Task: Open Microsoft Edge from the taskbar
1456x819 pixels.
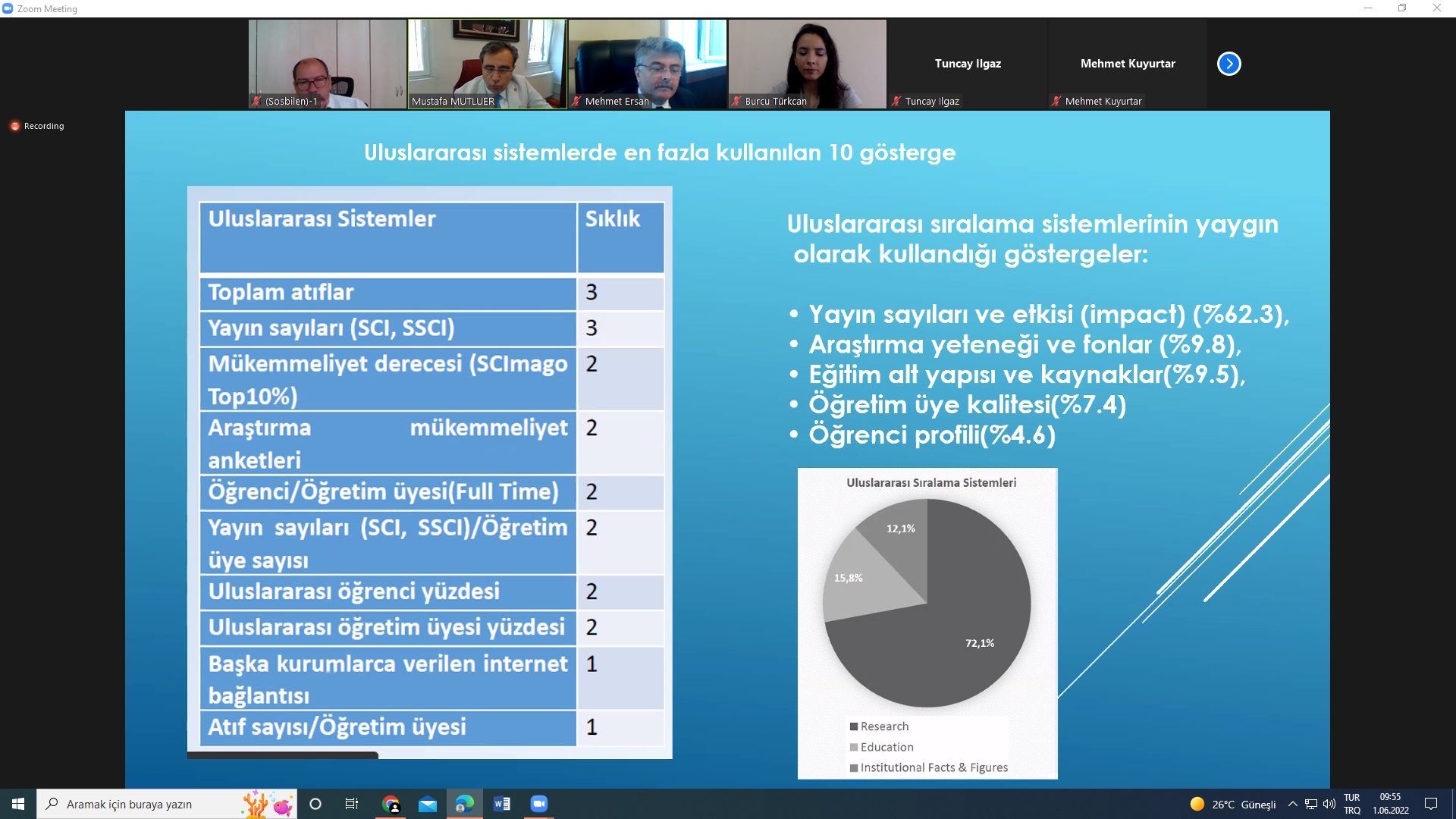Action: (465, 804)
